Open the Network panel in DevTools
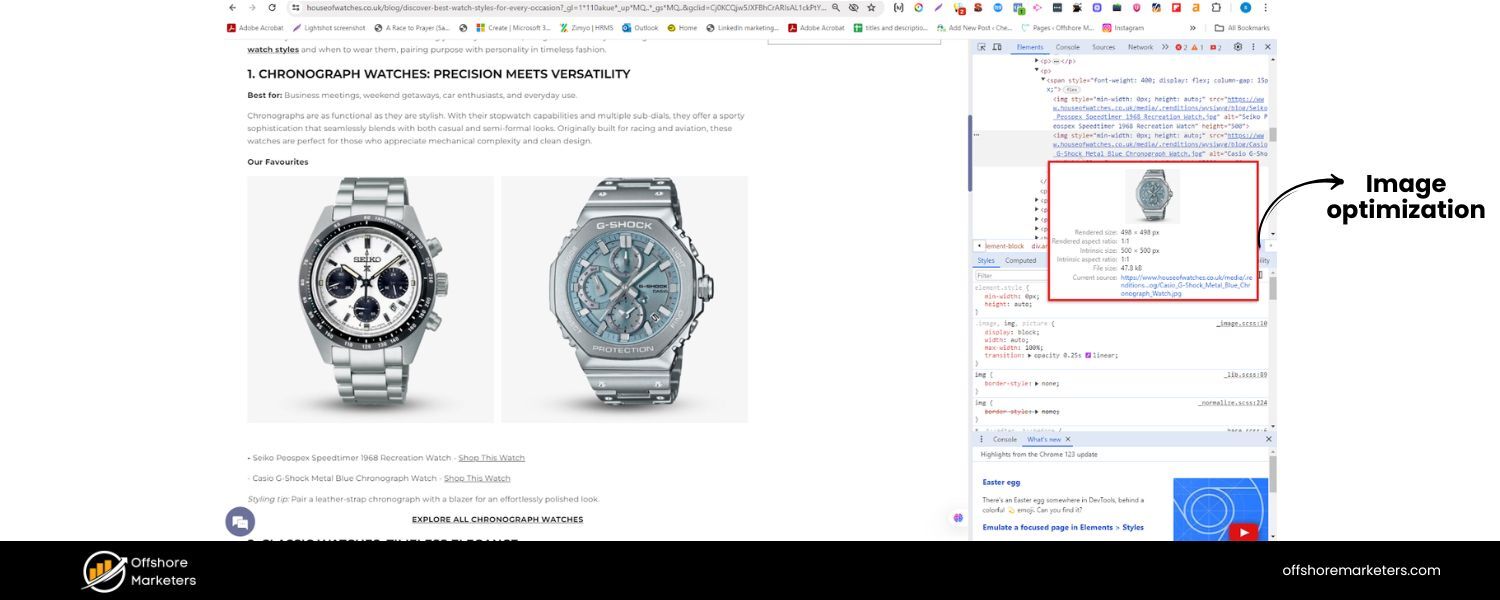The height and width of the screenshot is (600, 1500). 1140,47
